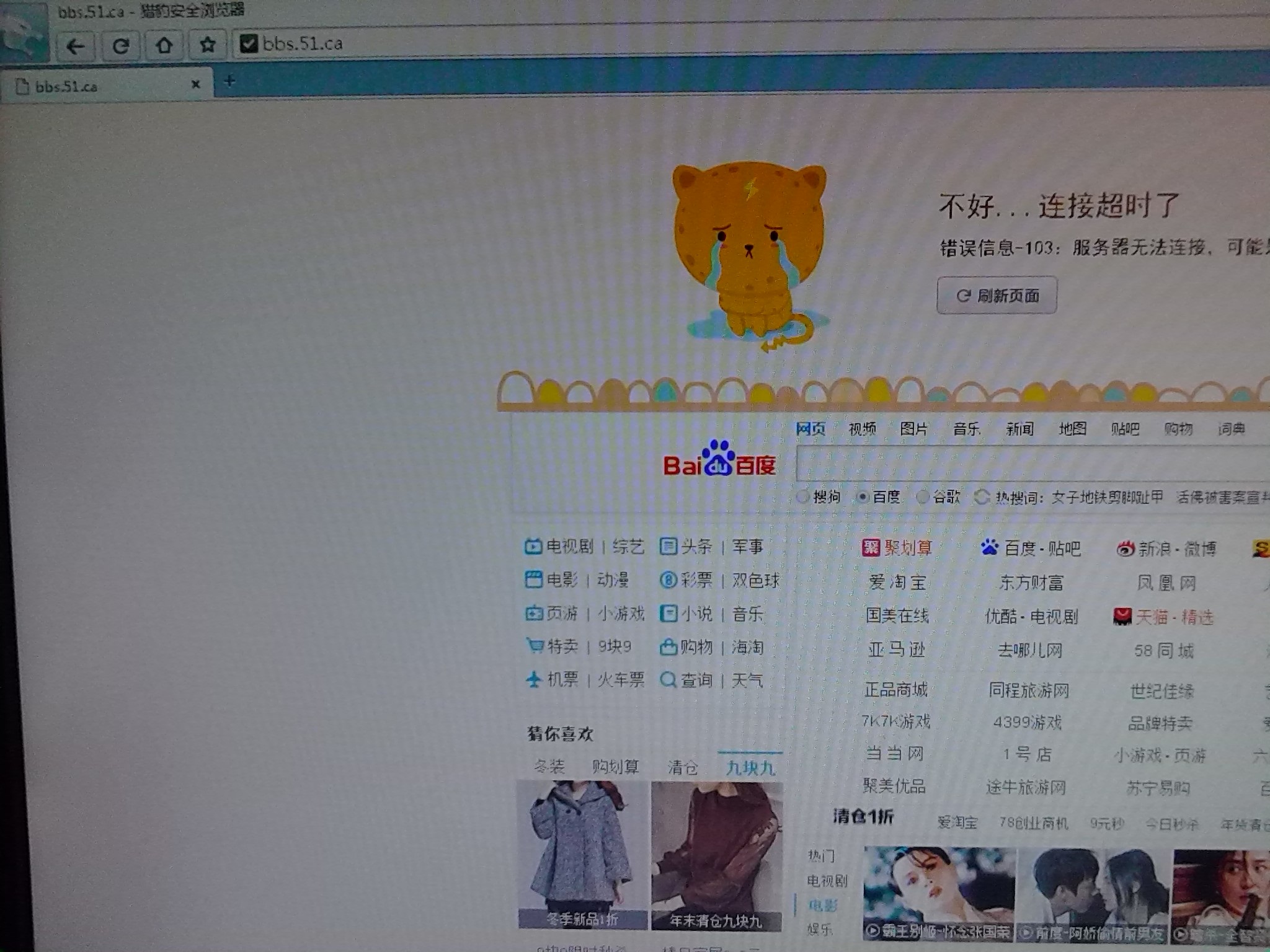
Task: Click the Baidu logo
Action: point(719,461)
